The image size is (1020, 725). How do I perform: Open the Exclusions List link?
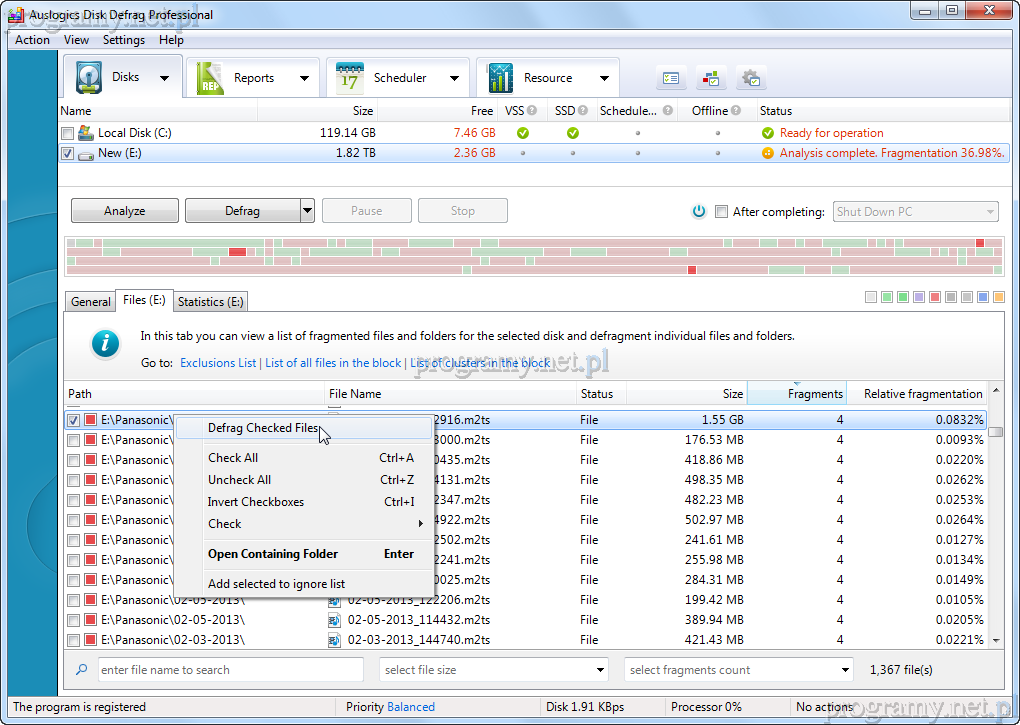tap(218, 363)
